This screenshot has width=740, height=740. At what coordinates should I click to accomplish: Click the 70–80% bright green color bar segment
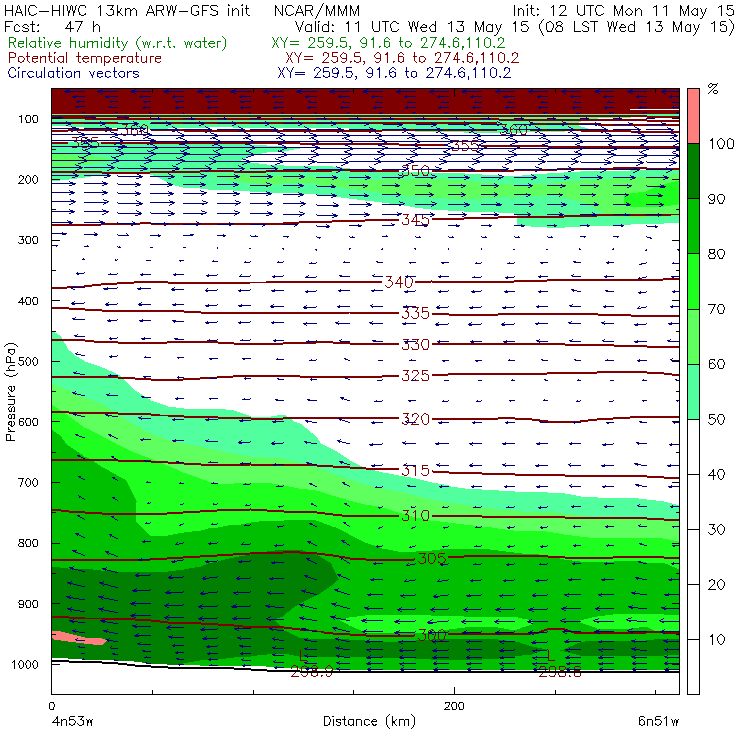693,281
